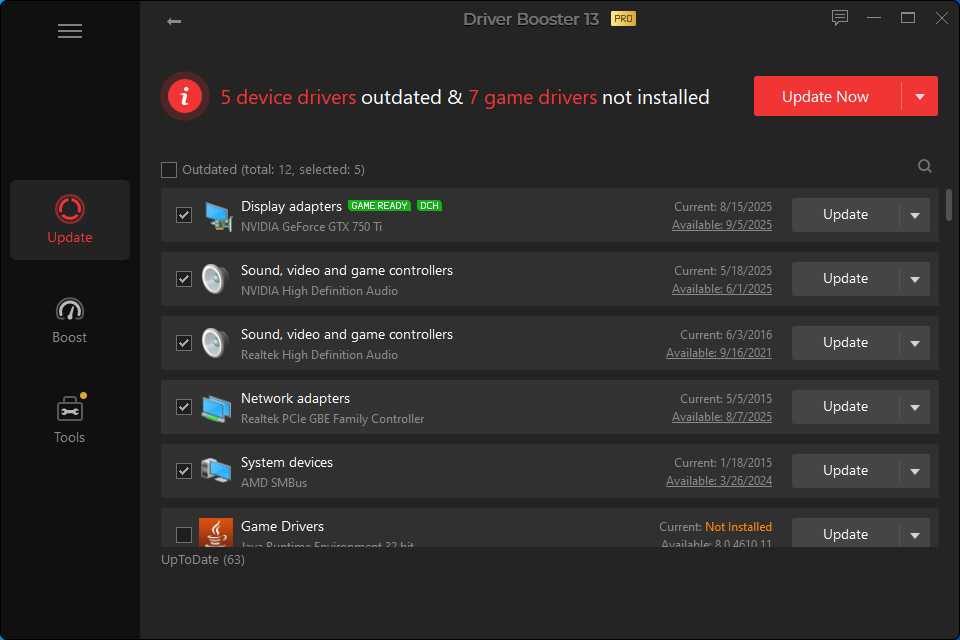Expand the Realtek PCIe GBE update dropdown
The image size is (960, 640).
click(x=916, y=407)
